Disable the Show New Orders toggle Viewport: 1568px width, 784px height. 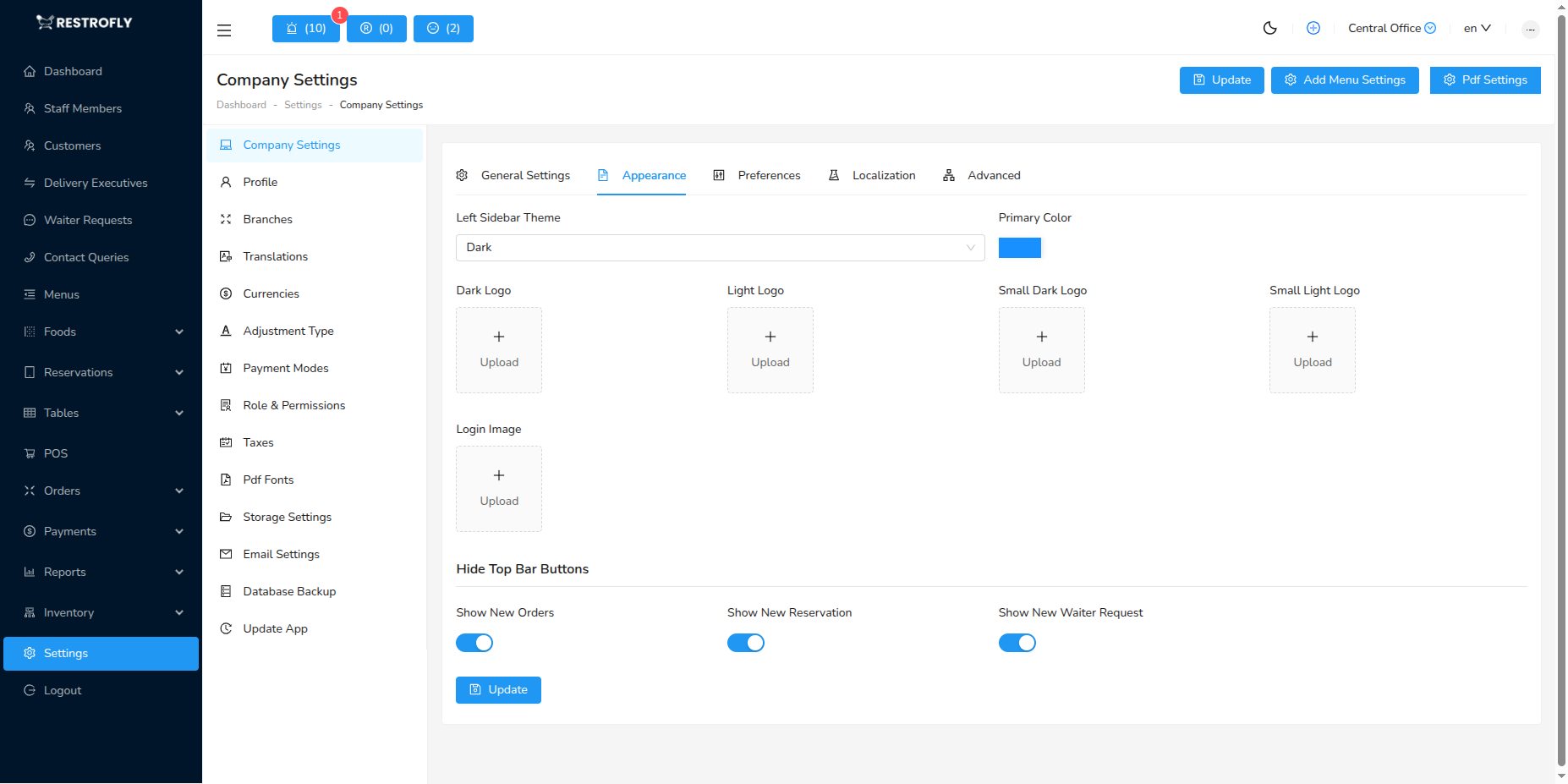point(474,643)
